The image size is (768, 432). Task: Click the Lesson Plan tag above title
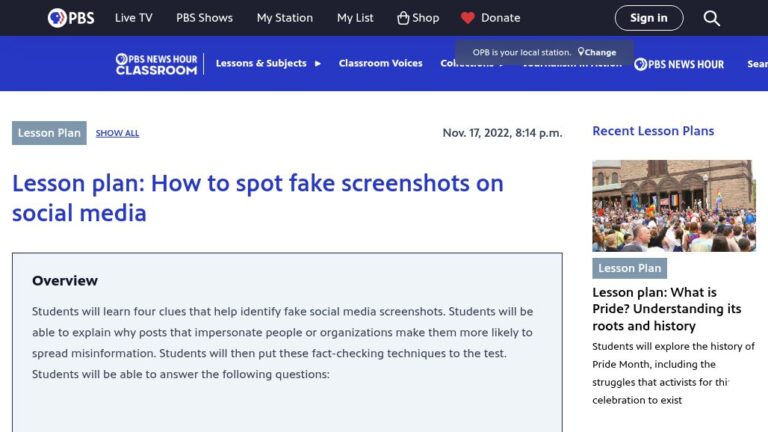coord(49,133)
